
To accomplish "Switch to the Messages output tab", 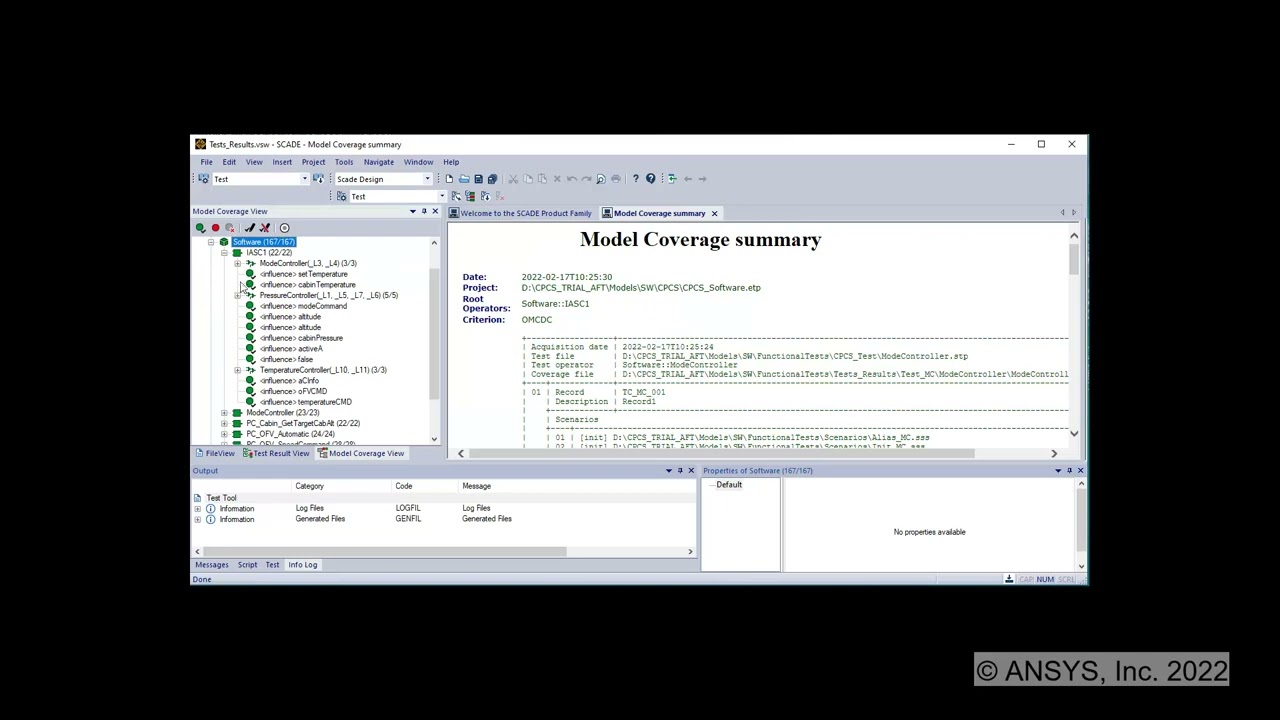I will pos(211,565).
